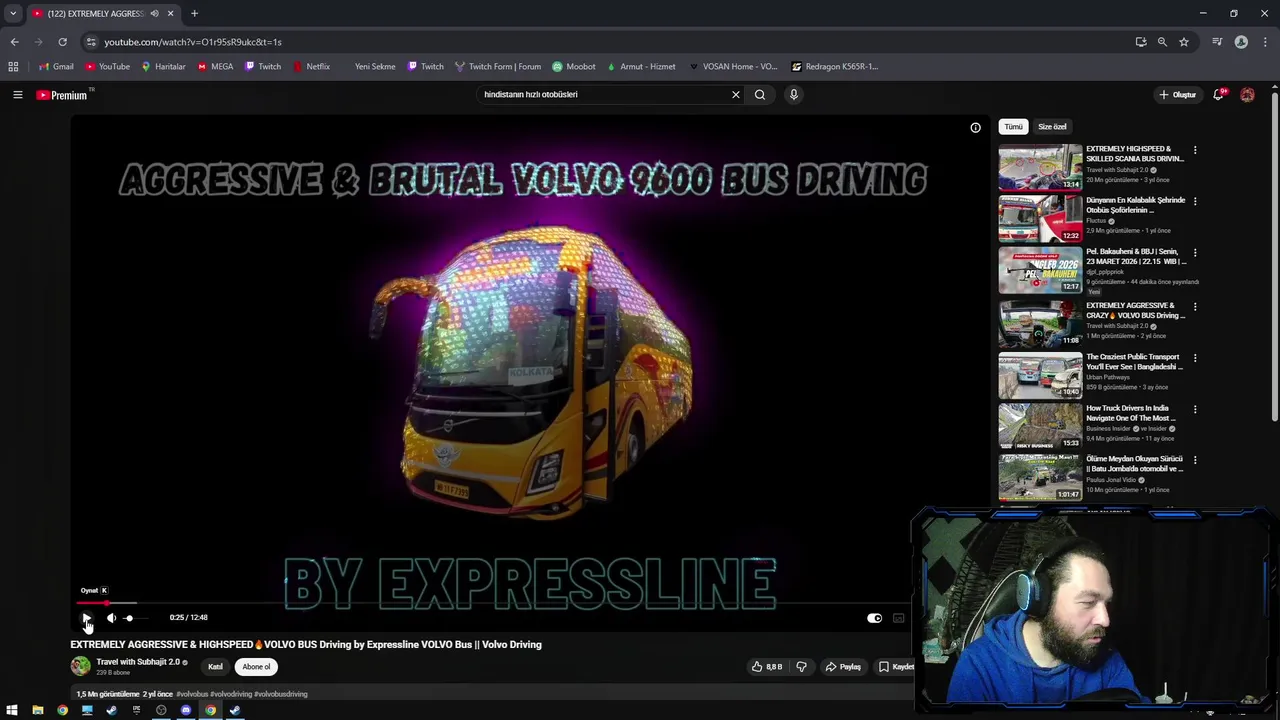The height and width of the screenshot is (720, 1280).
Task: Open a new browser tab
Action: pos(194,13)
